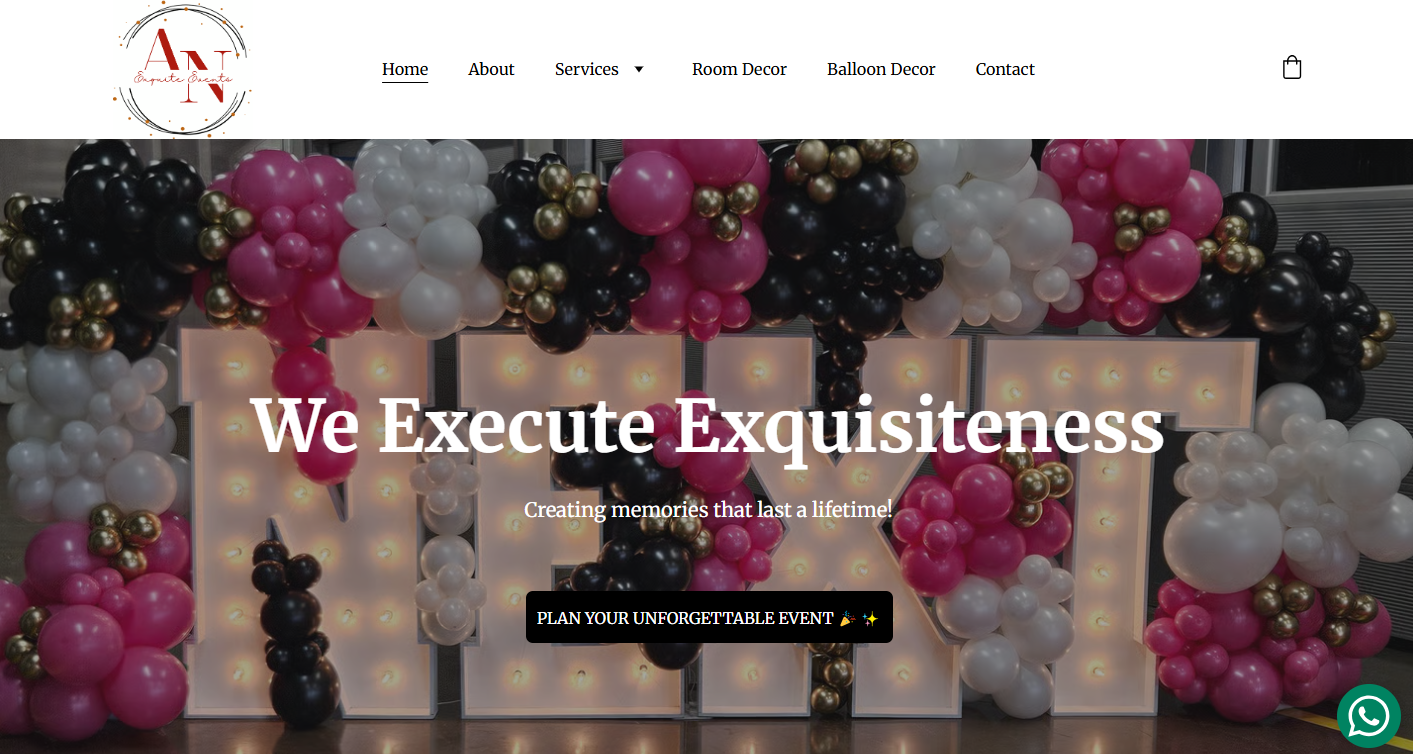Navigate to Balloon Decor
This screenshot has width=1413, height=754.
click(x=881, y=69)
